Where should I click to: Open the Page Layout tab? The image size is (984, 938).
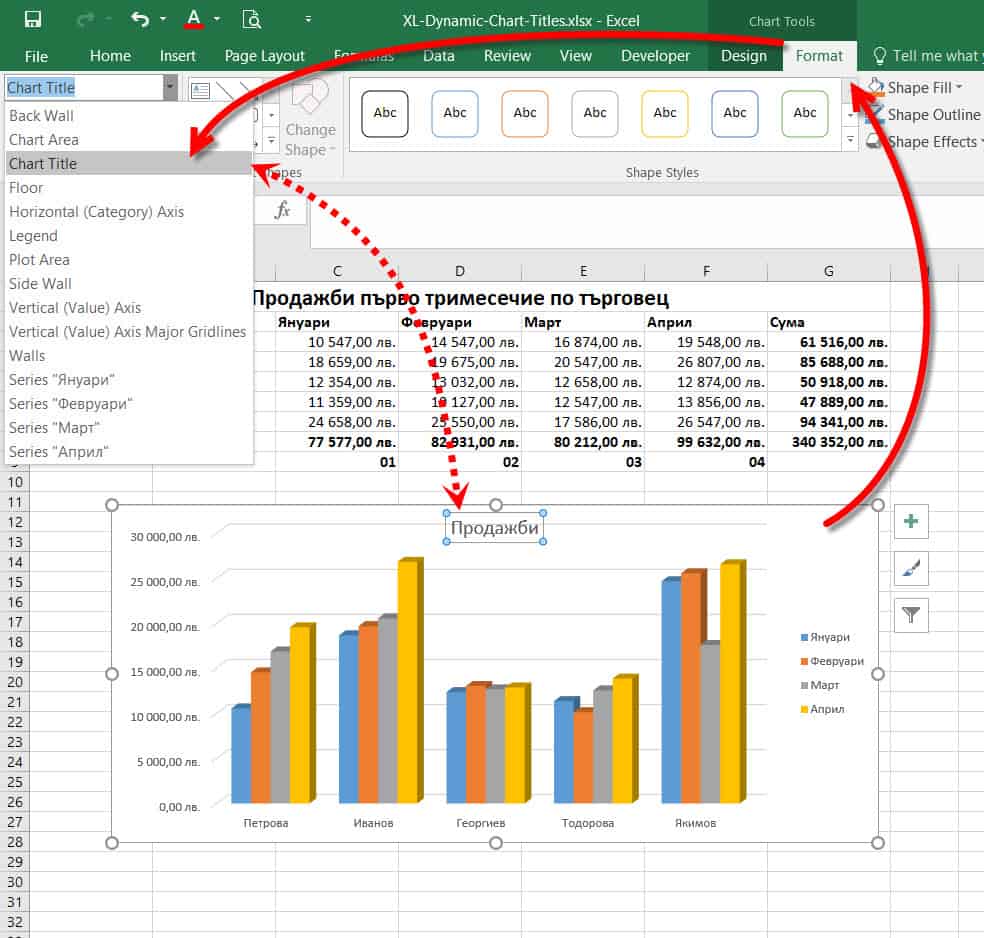(x=264, y=56)
